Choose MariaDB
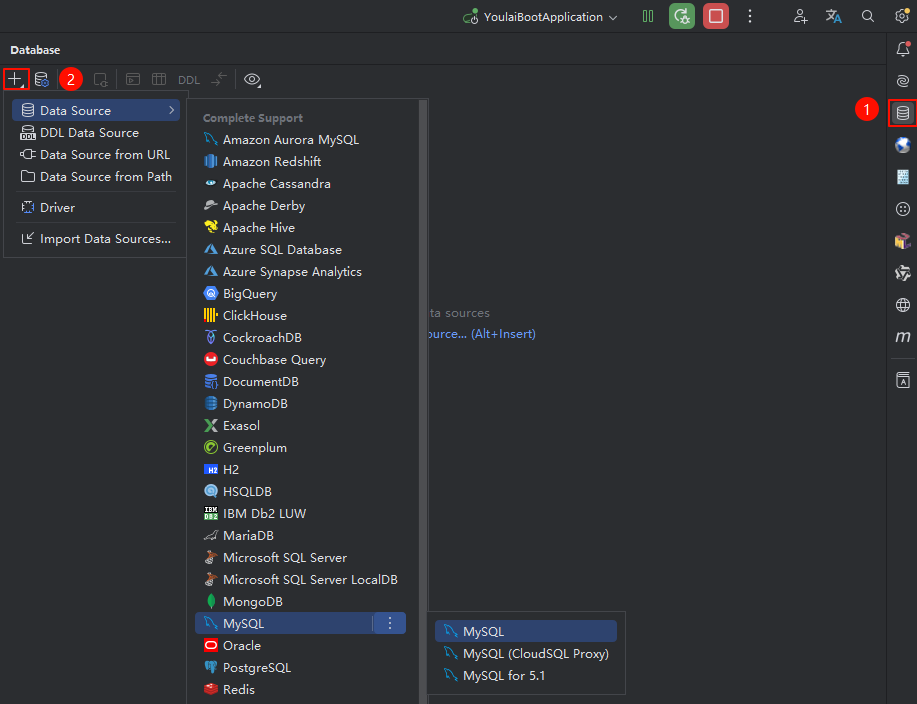 tap(301, 536)
